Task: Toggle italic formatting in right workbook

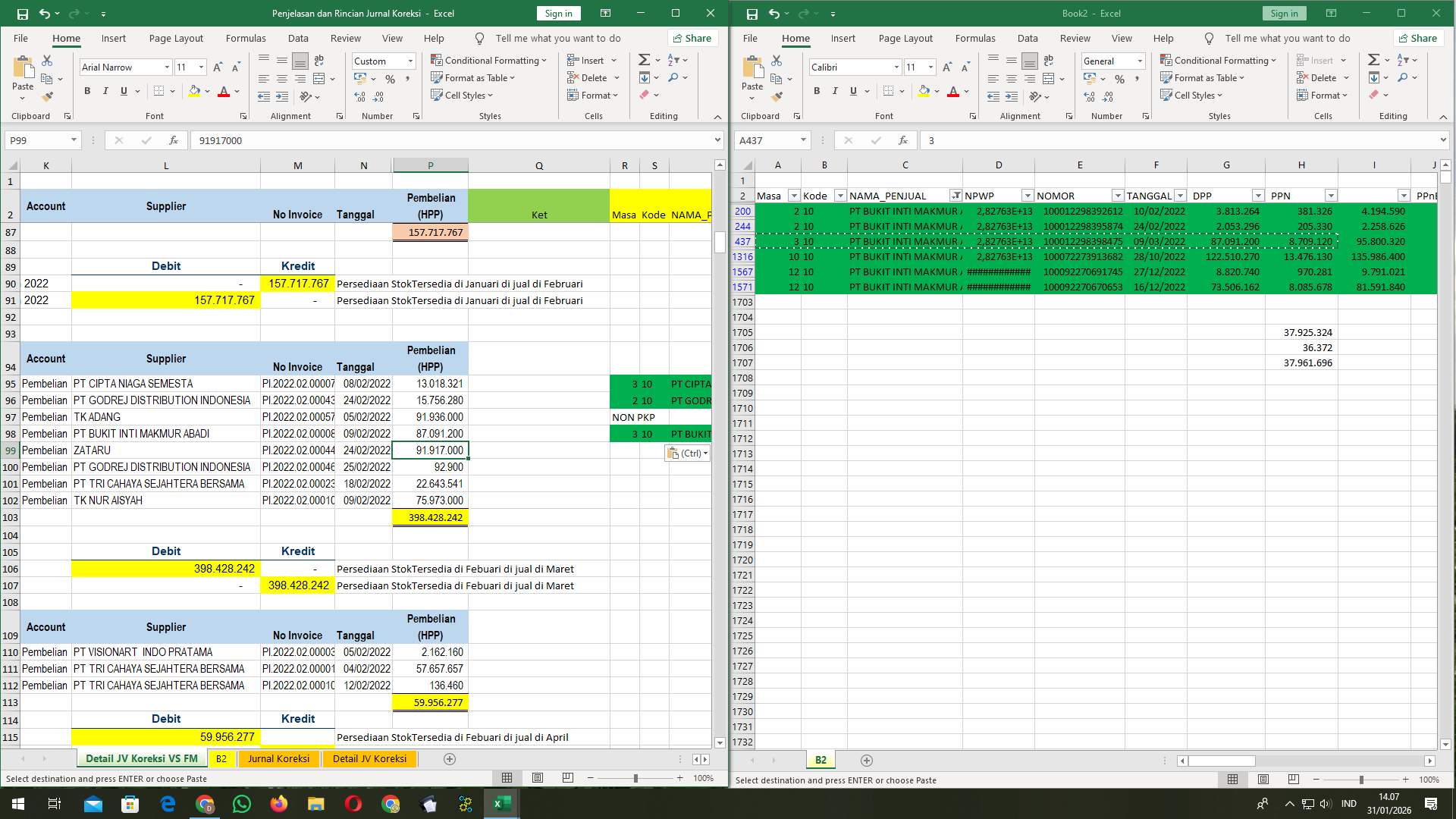Action: pos(835,91)
